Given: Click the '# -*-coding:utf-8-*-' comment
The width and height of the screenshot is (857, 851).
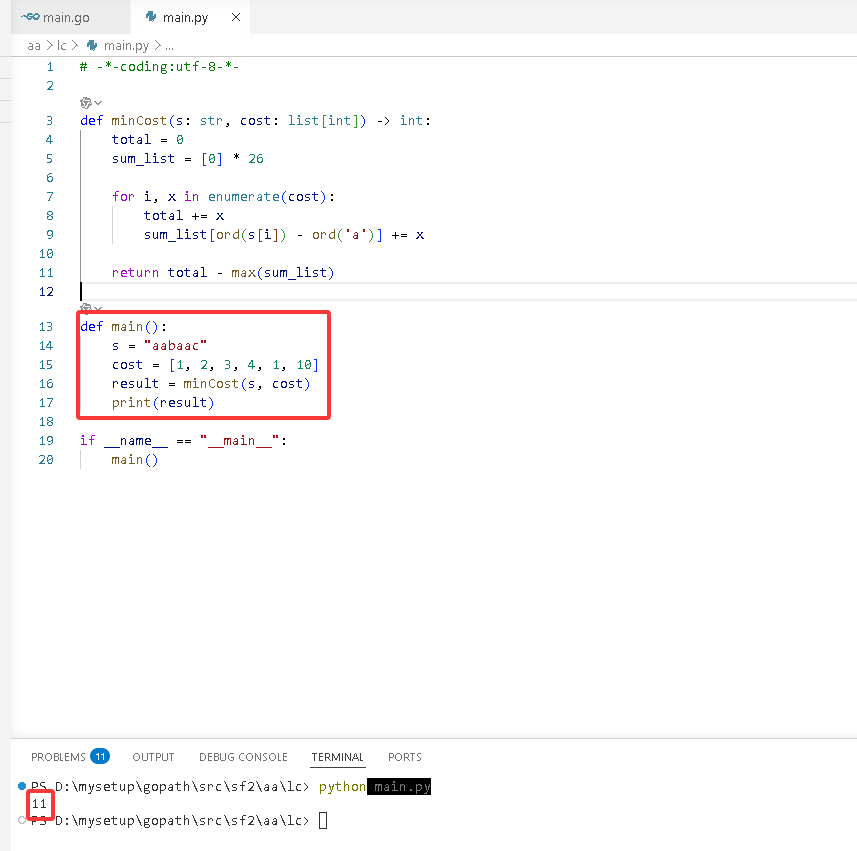Looking at the screenshot, I should coord(159,67).
